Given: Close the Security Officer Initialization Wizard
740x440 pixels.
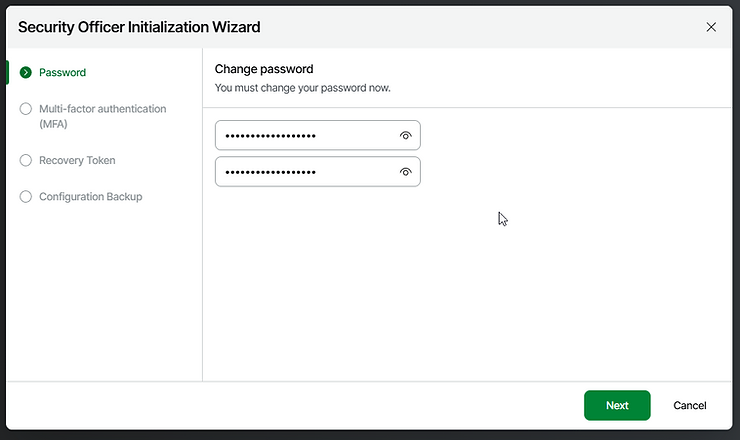Looking at the screenshot, I should (x=711, y=27).
